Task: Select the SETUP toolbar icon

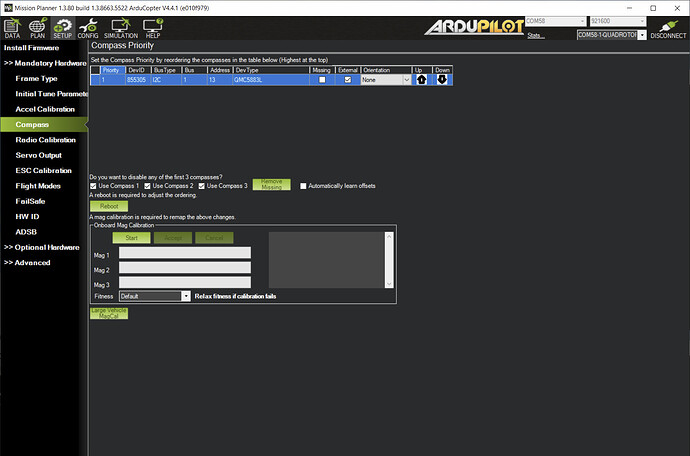Action: point(62,29)
